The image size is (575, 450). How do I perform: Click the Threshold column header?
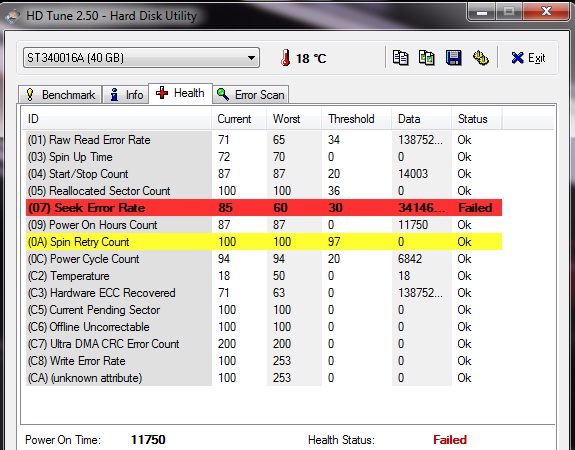[x=356, y=119]
